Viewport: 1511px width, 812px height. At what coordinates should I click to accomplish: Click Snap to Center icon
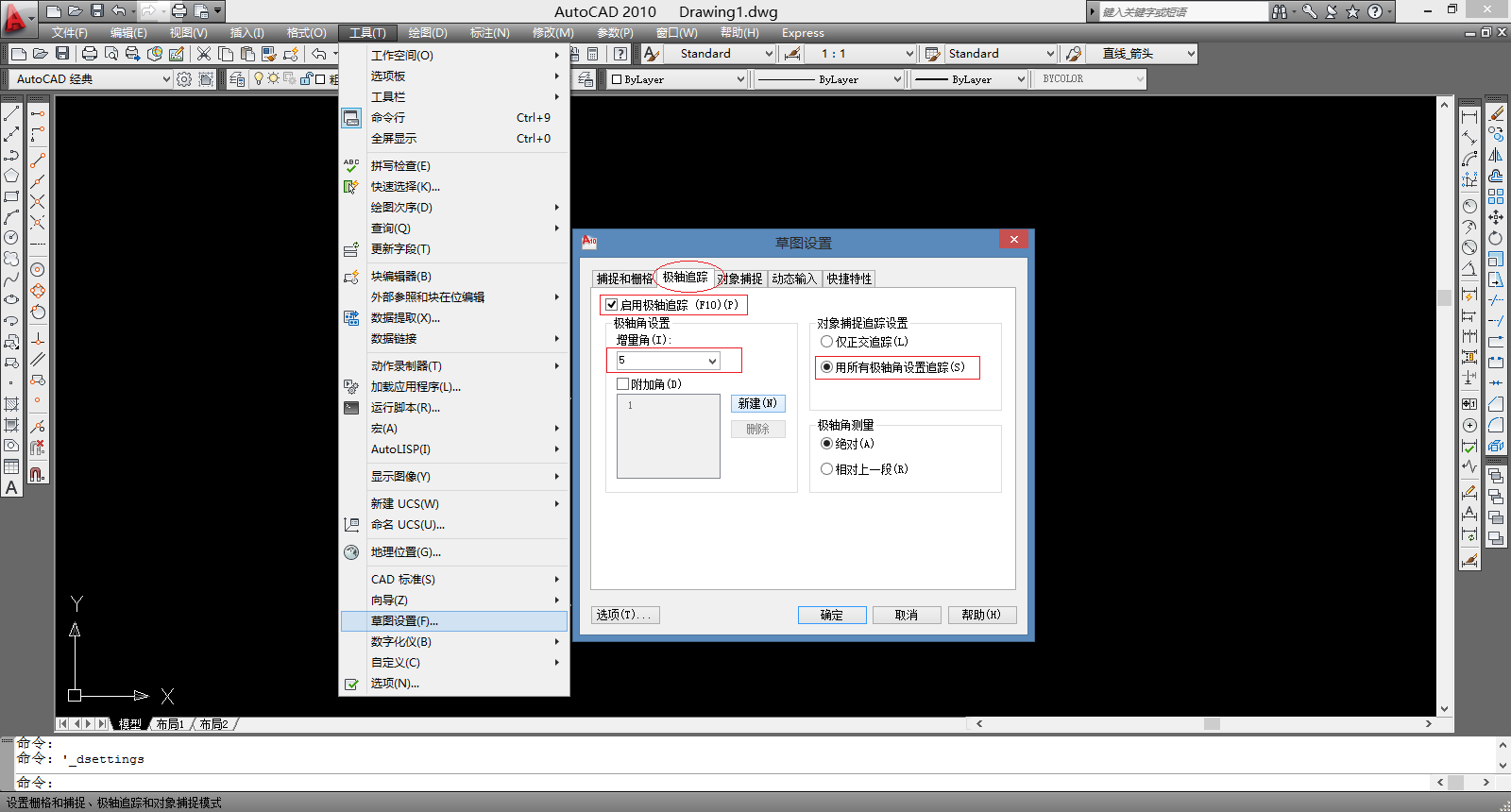[x=38, y=270]
